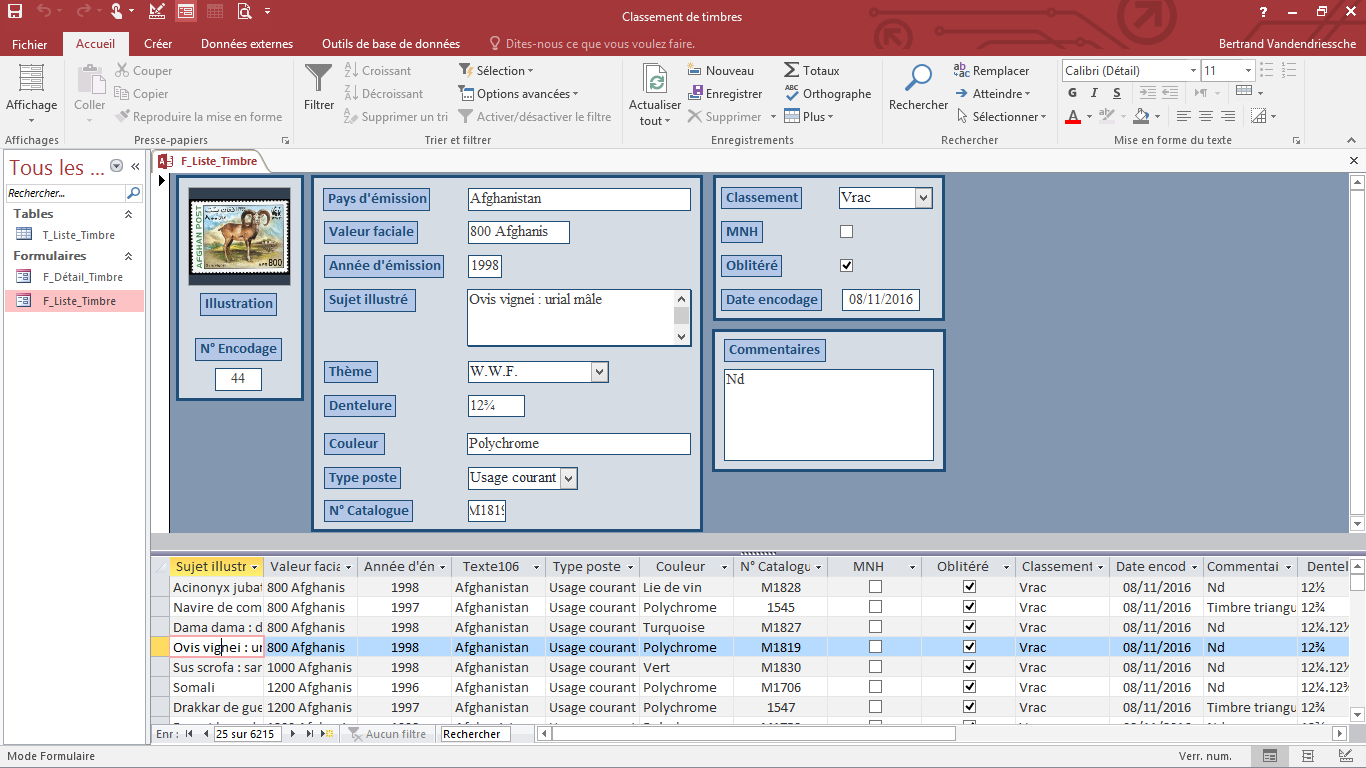Click the numbered list icon
Screen dimensions: 1366x768
1289,70
